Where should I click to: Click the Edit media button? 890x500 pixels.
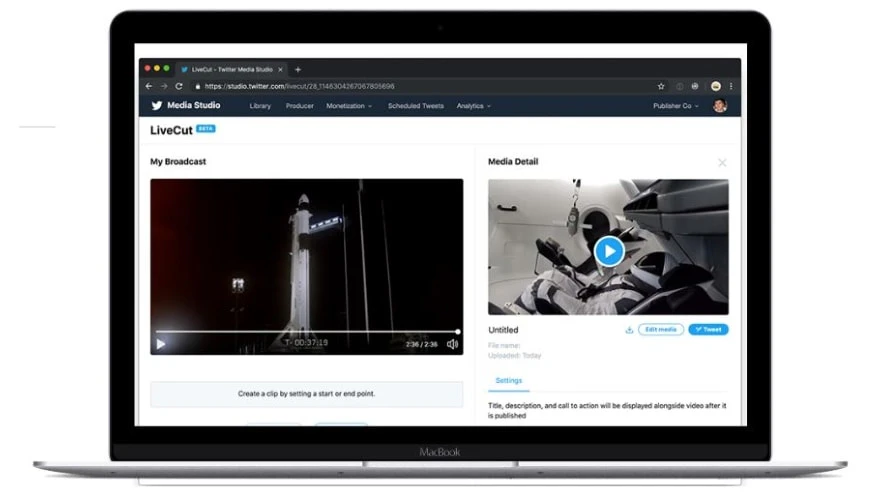pyautogui.click(x=661, y=330)
